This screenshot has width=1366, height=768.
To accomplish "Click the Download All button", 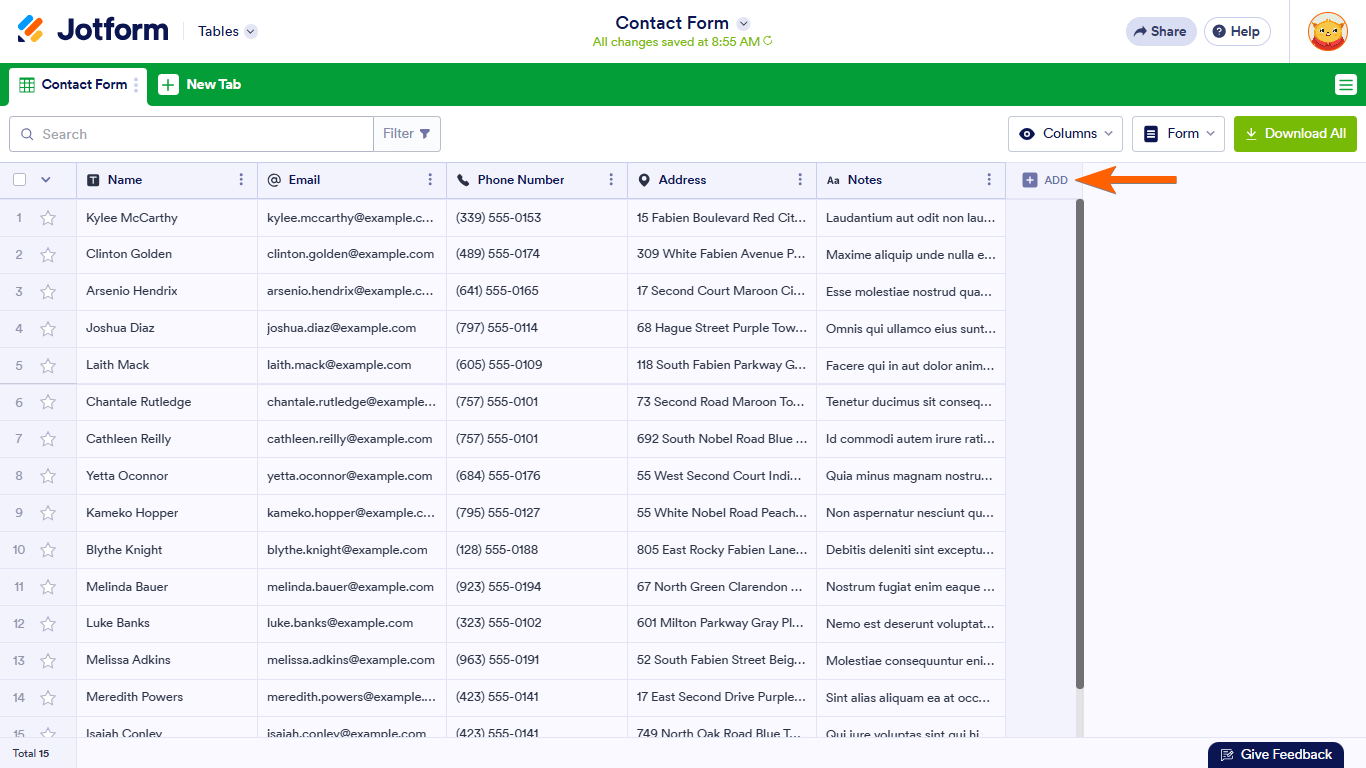I will pos(1295,134).
